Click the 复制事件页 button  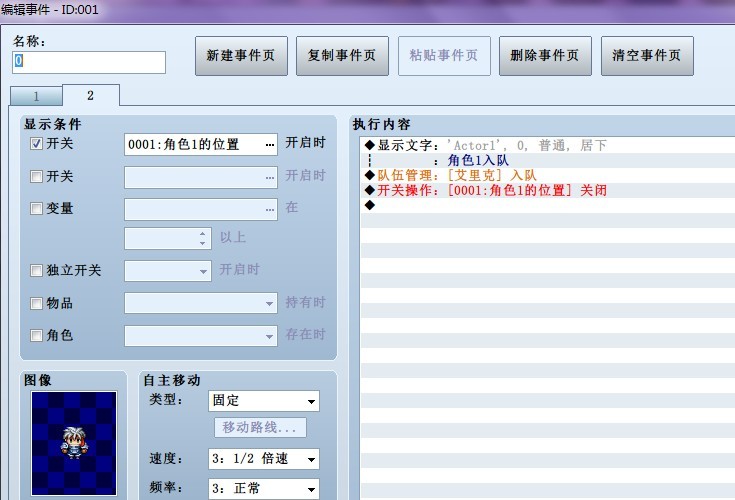[x=342, y=56]
